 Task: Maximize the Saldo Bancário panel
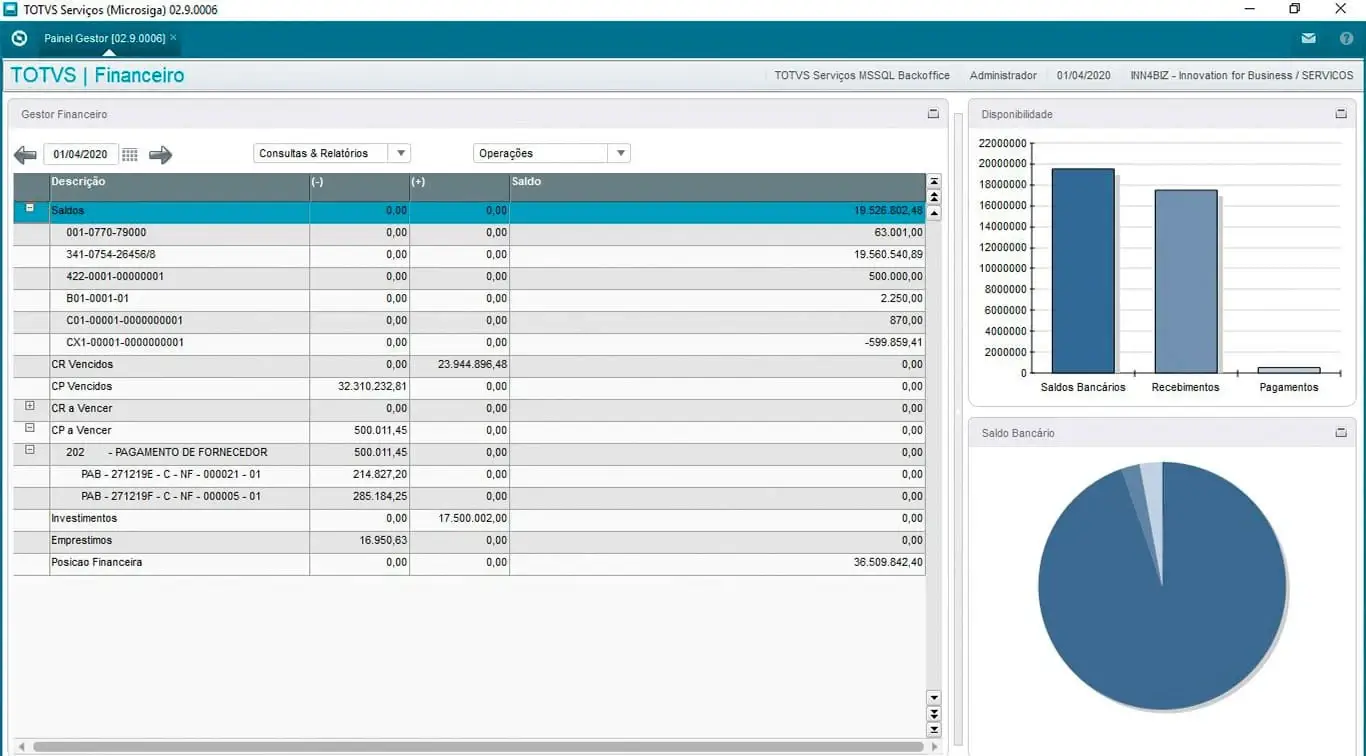[1341, 433]
